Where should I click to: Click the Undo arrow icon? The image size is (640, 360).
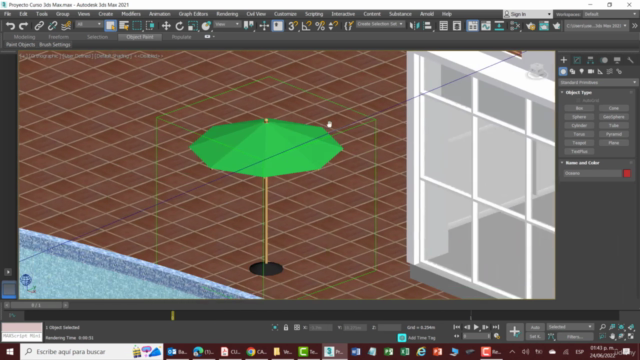10,26
